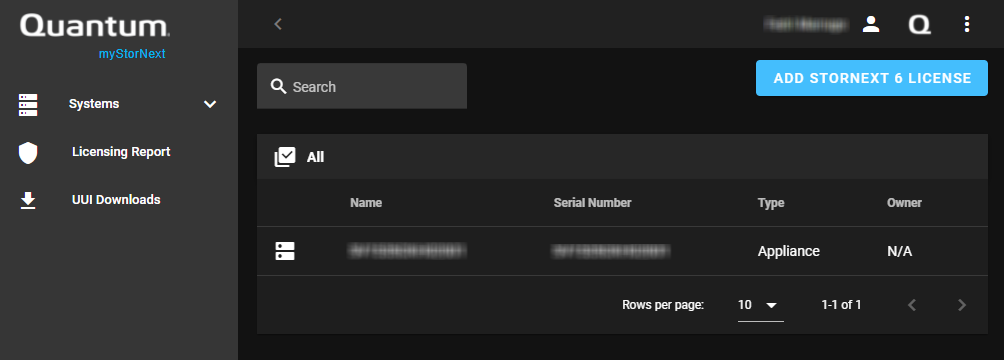Go to next page arrow
This screenshot has height=360, width=1004.
tap(961, 306)
